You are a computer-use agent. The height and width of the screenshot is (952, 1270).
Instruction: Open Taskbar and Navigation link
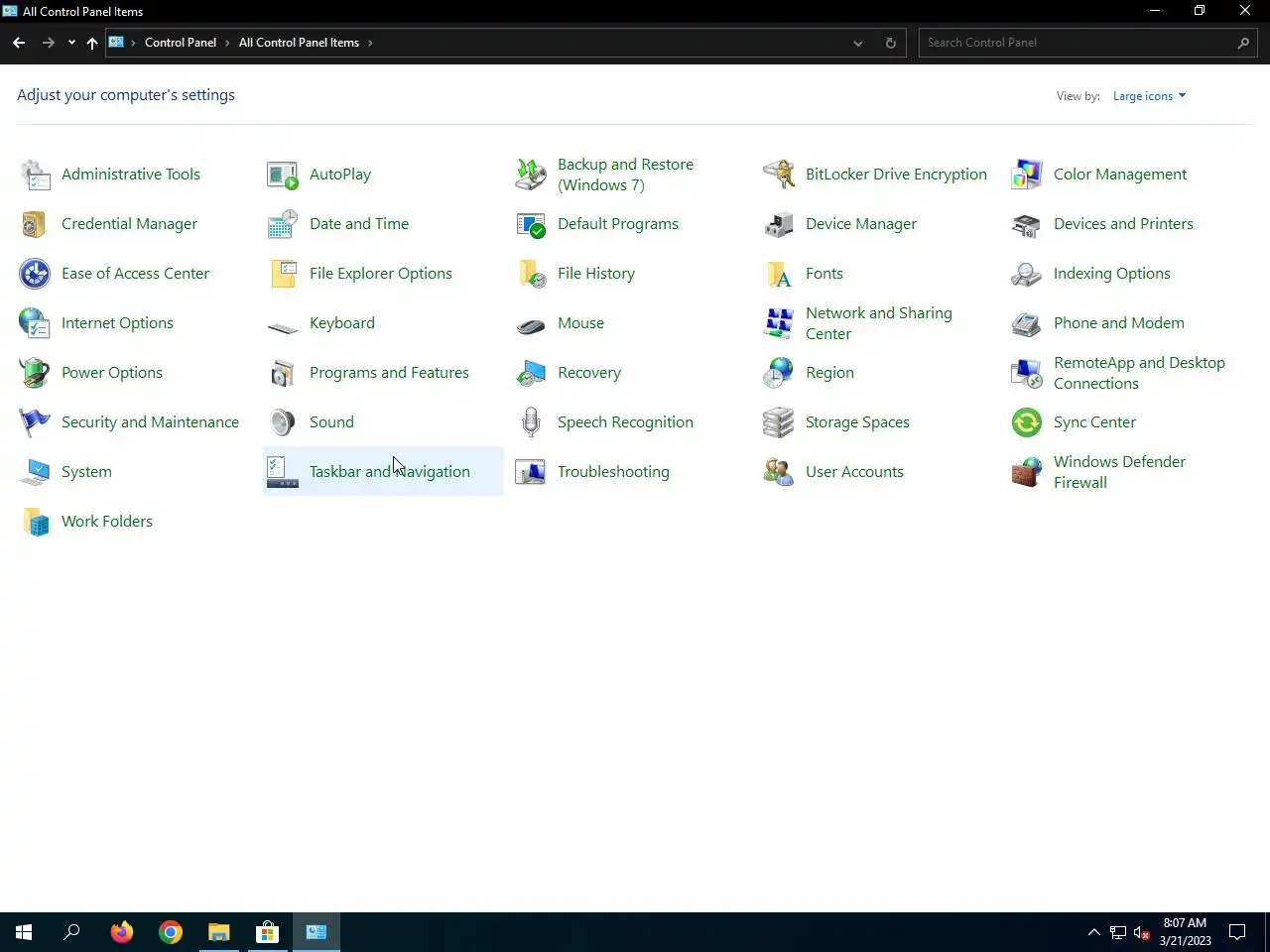(x=390, y=472)
